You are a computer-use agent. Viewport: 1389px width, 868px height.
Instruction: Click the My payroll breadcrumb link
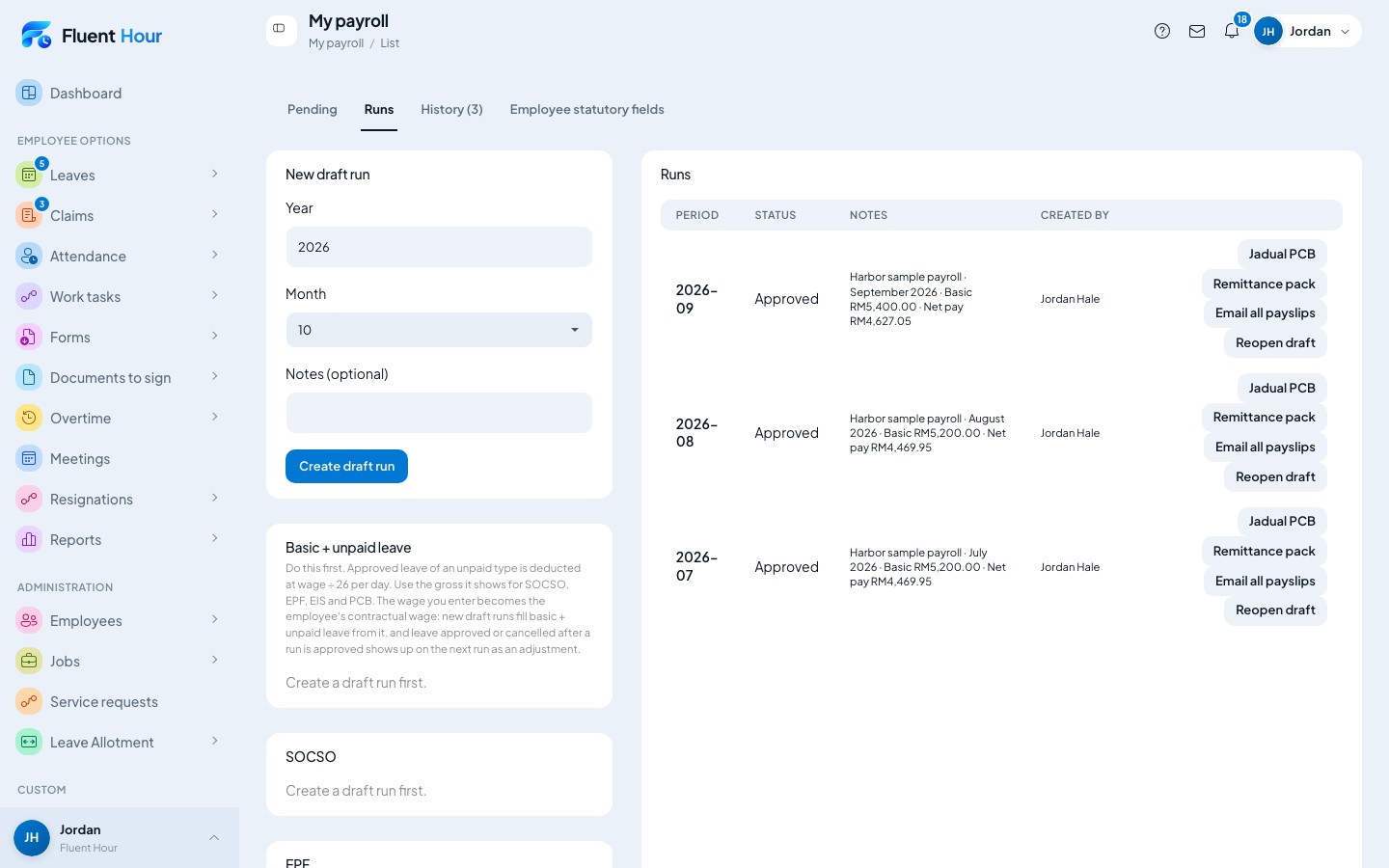click(336, 43)
